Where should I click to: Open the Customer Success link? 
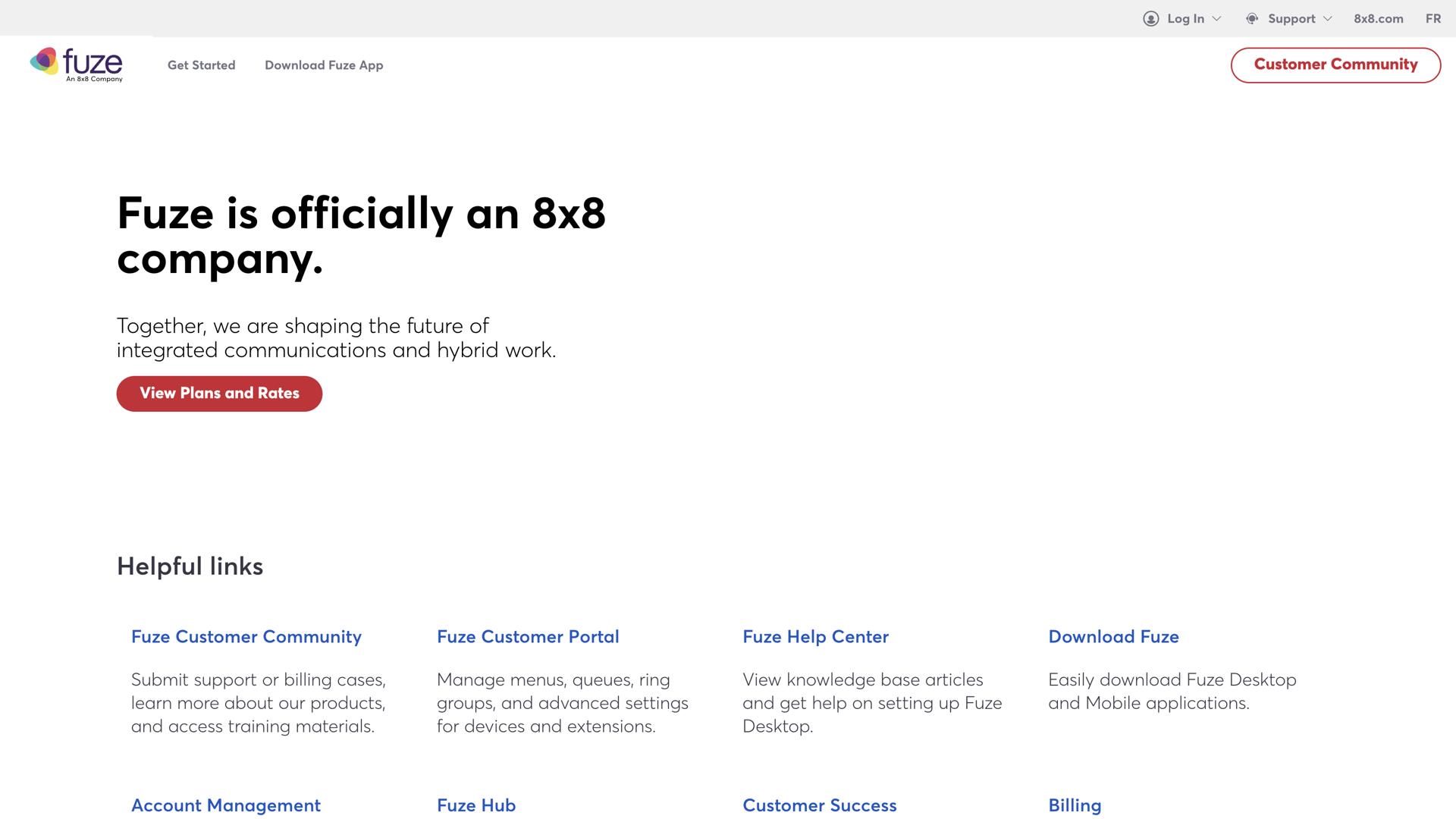coord(819,805)
